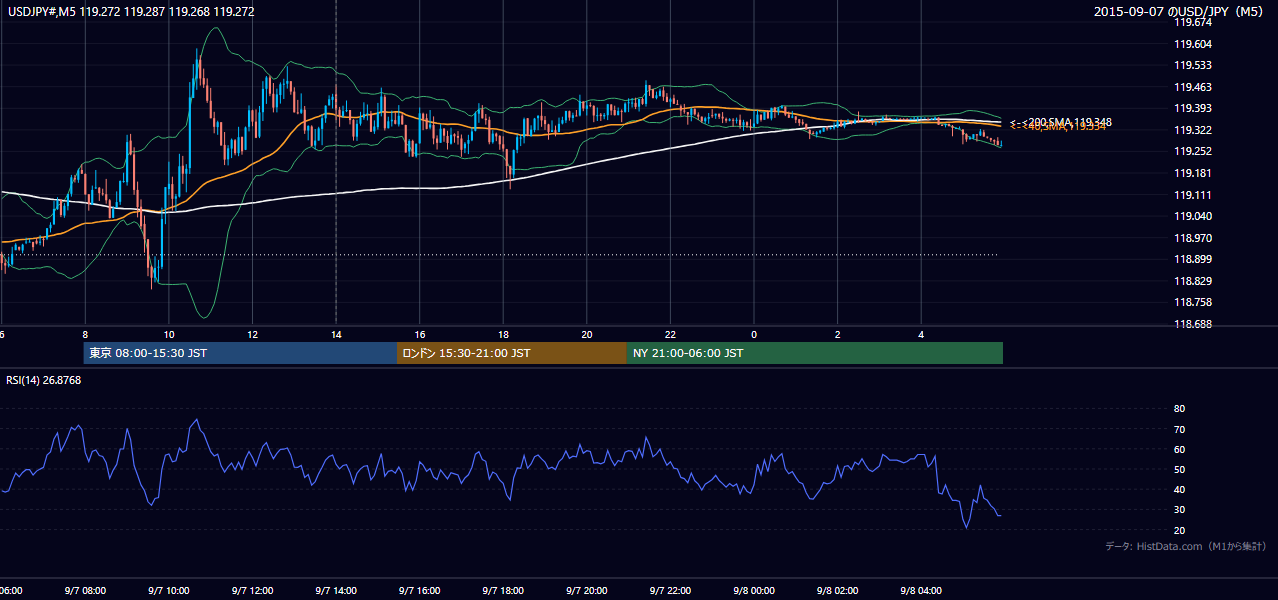Click hour label 14 under the price chart
The image size is (1278, 600).
click(x=336, y=335)
